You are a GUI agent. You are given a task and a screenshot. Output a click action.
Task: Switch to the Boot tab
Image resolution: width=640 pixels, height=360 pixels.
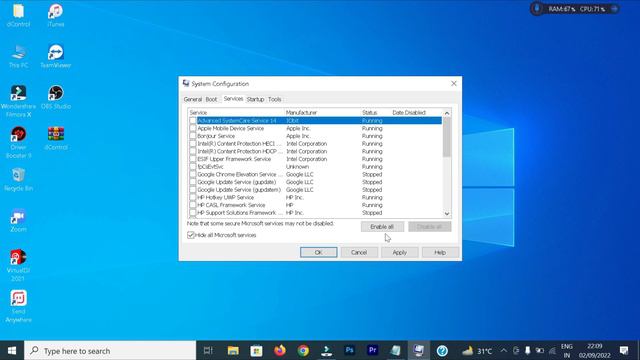(211, 99)
